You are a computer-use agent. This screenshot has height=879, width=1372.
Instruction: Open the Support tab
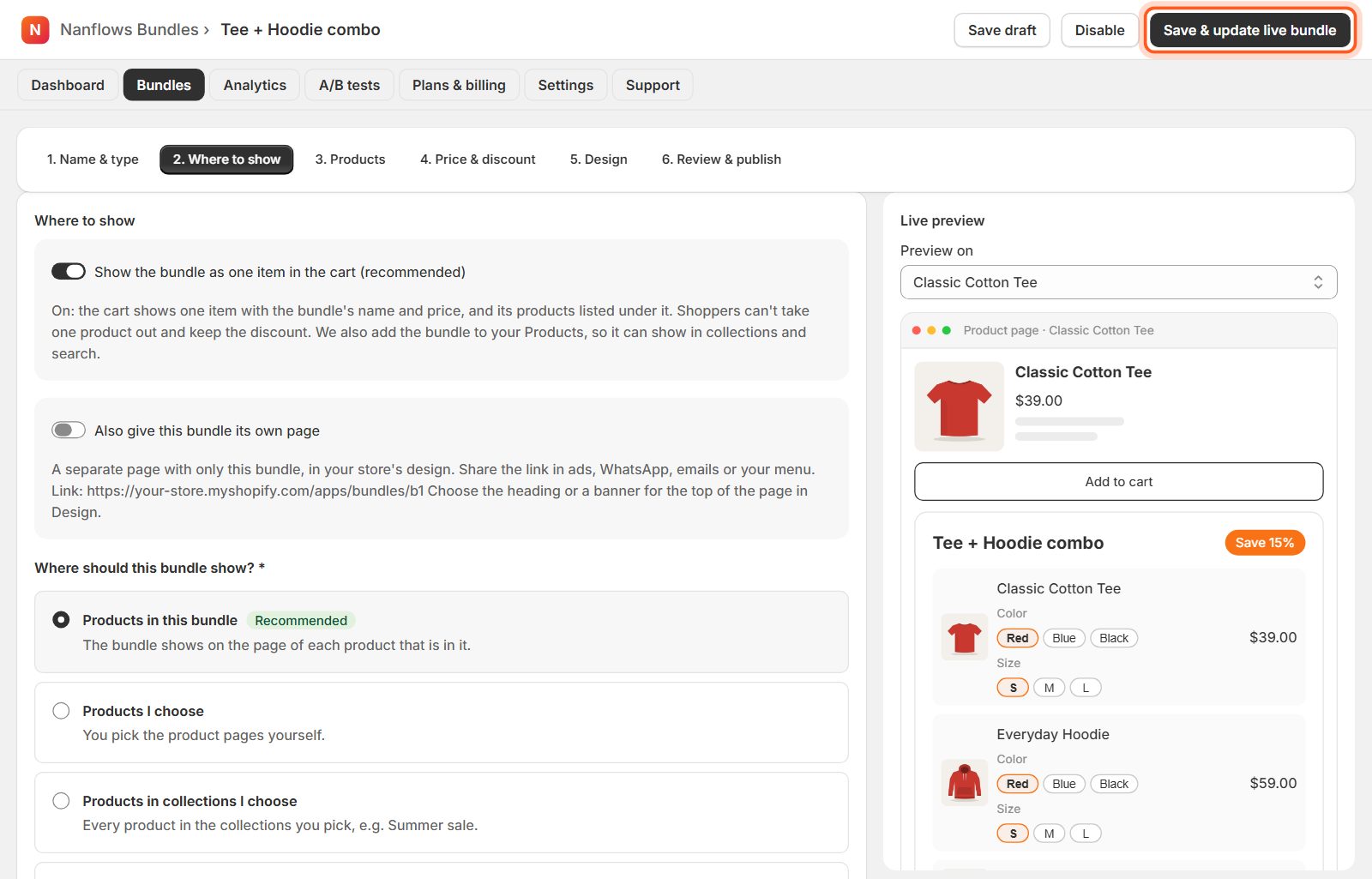(653, 85)
